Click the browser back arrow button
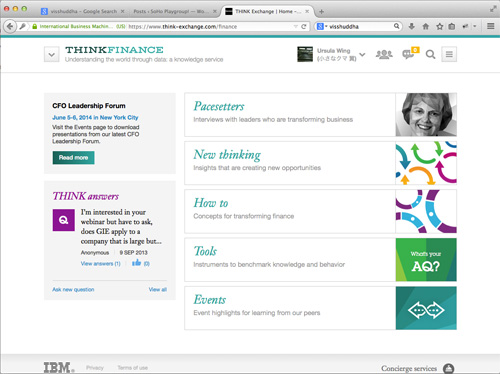The image size is (500, 374). coord(10,26)
